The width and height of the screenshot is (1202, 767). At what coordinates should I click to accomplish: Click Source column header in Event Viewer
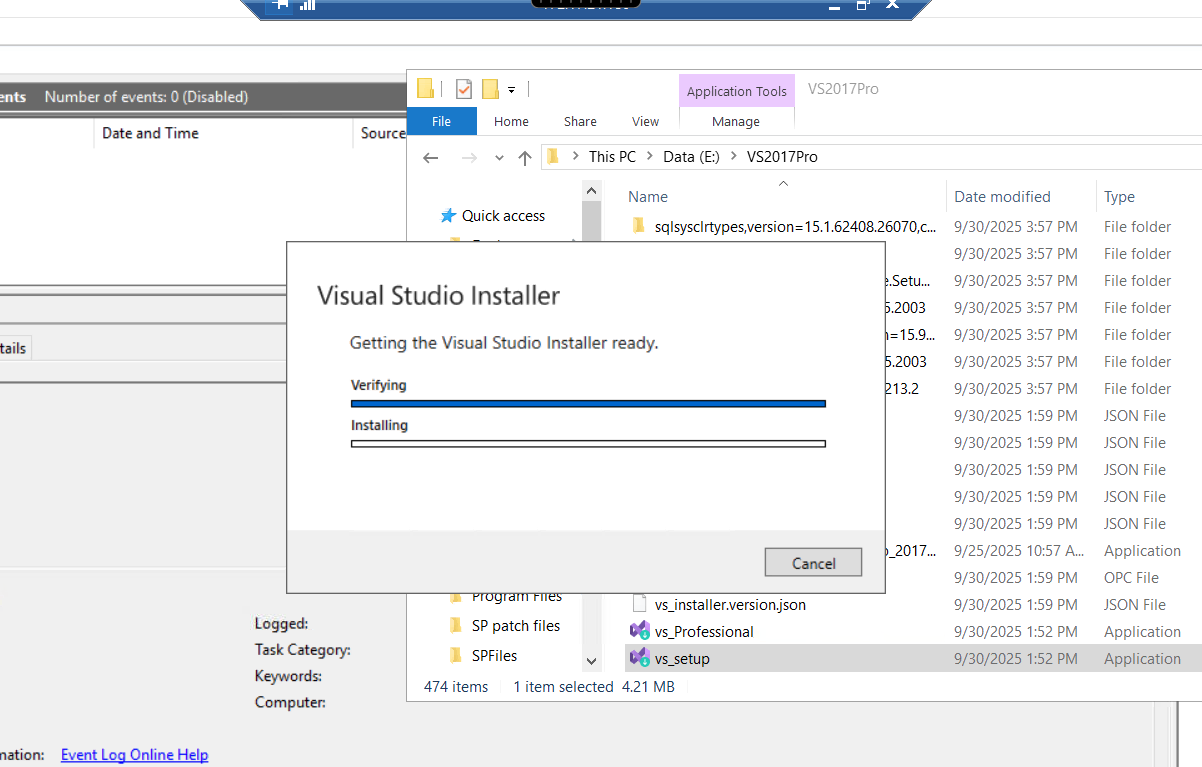click(x=383, y=133)
